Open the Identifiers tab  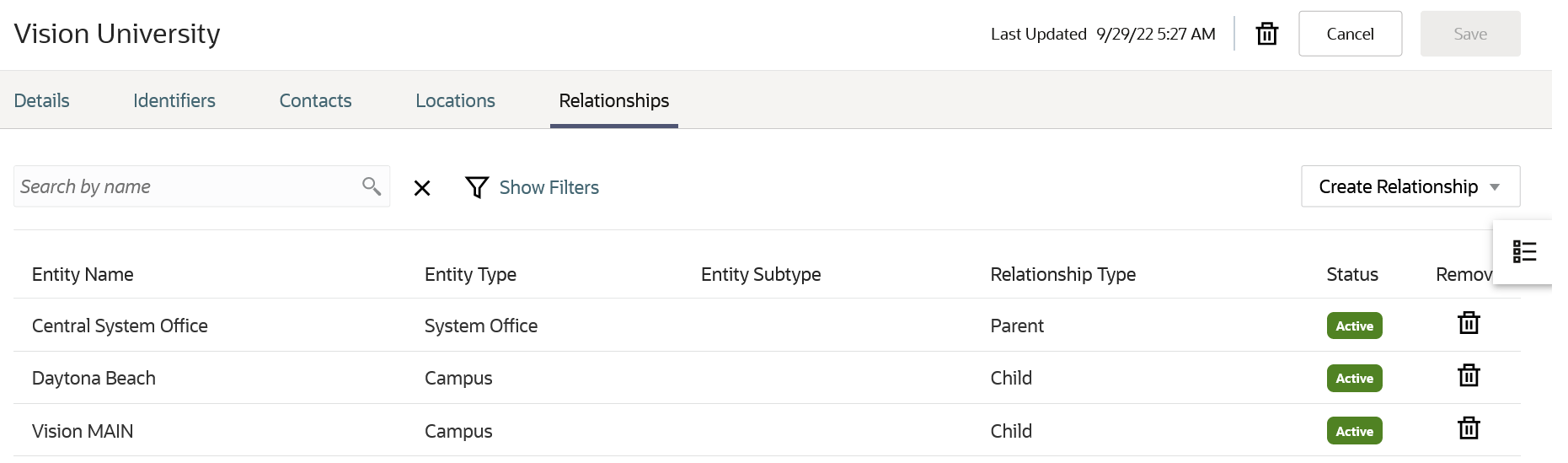[x=174, y=100]
